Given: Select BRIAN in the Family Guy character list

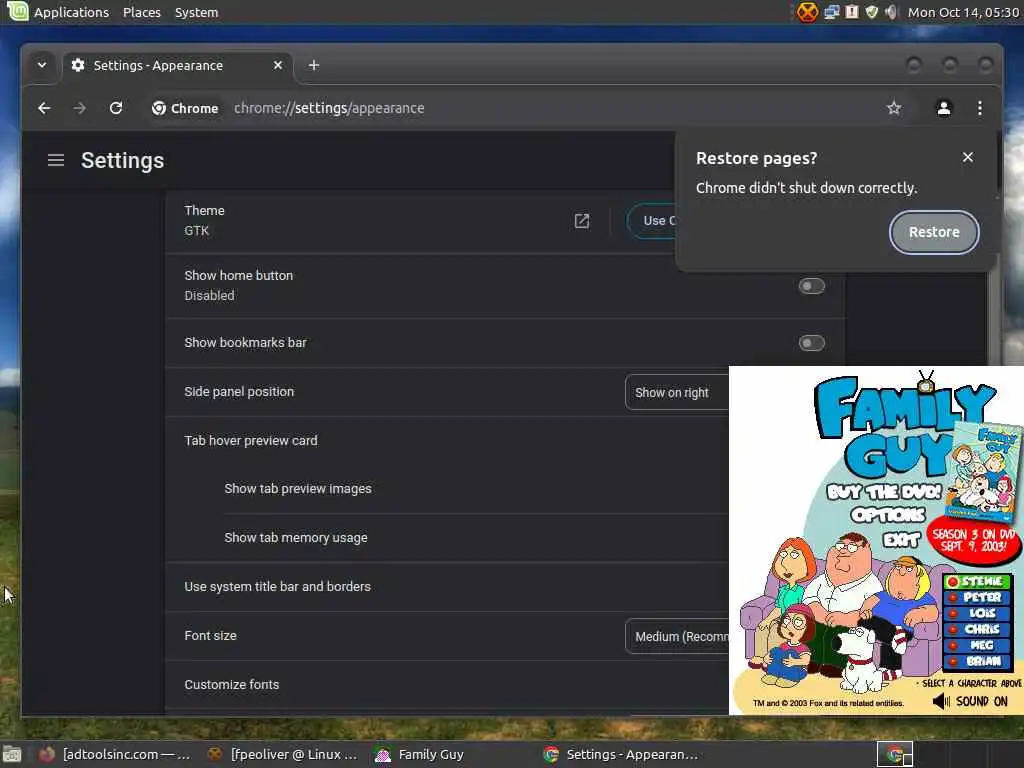Looking at the screenshot, I should 977,661.
